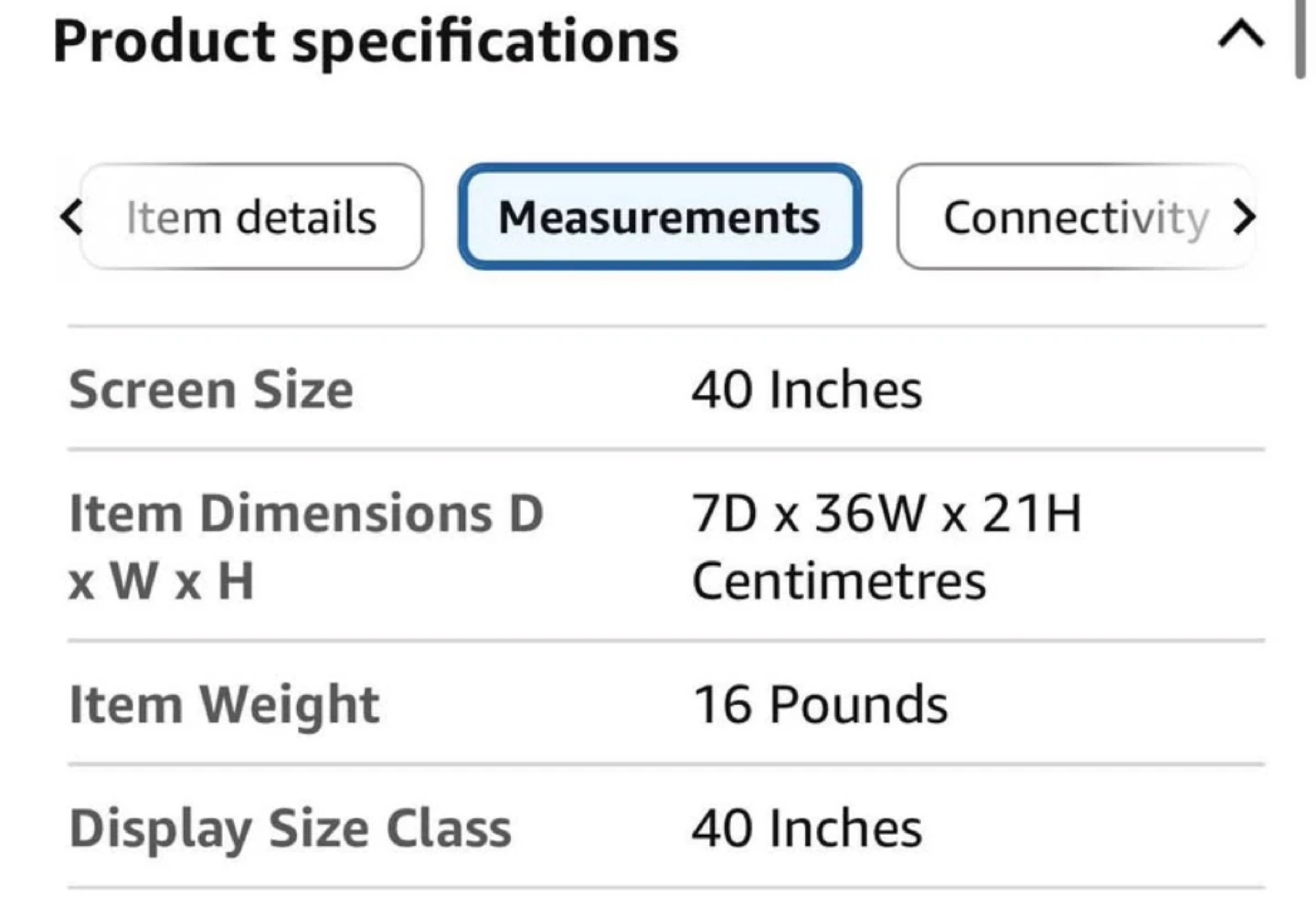Viewport: 1316px width, 897px height.
Task: Click the word 'Product' in the heading
Action: [164, 41]
